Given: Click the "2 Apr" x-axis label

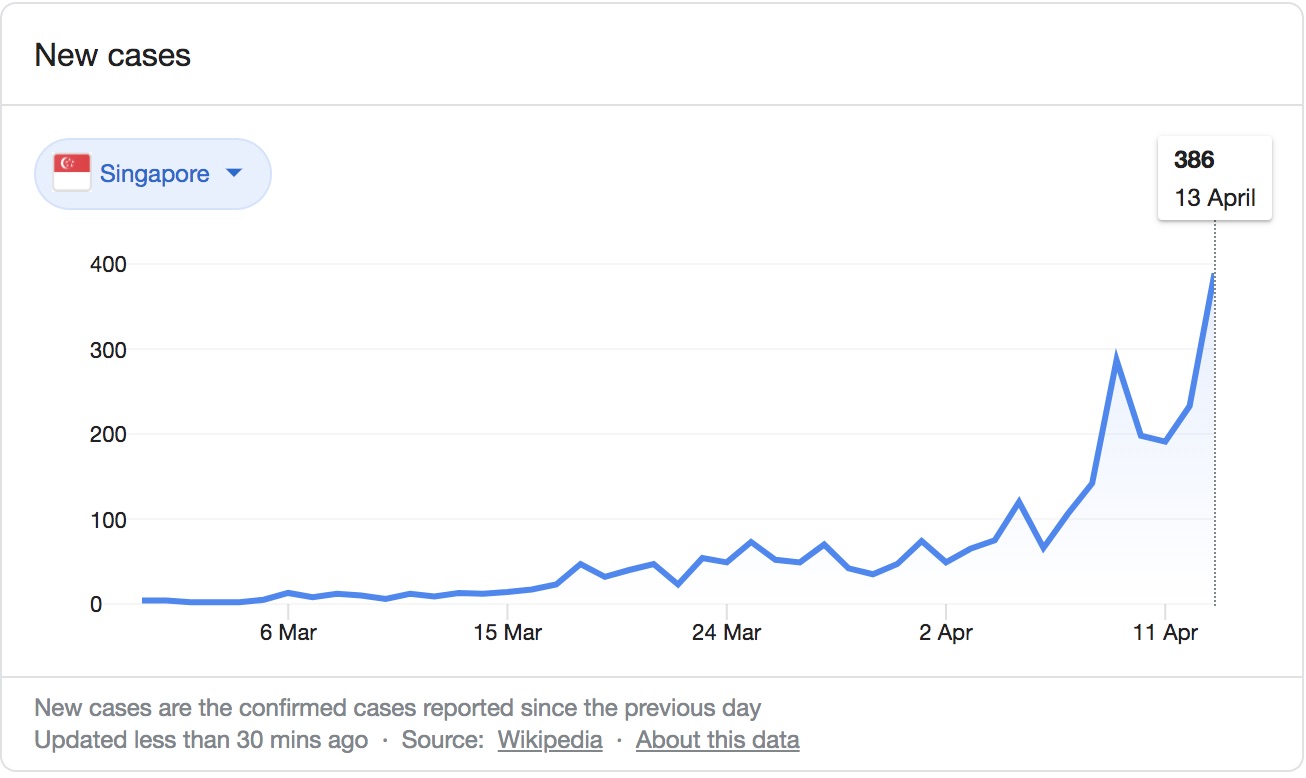Looking at the screenshot, I should coord(946,633).
